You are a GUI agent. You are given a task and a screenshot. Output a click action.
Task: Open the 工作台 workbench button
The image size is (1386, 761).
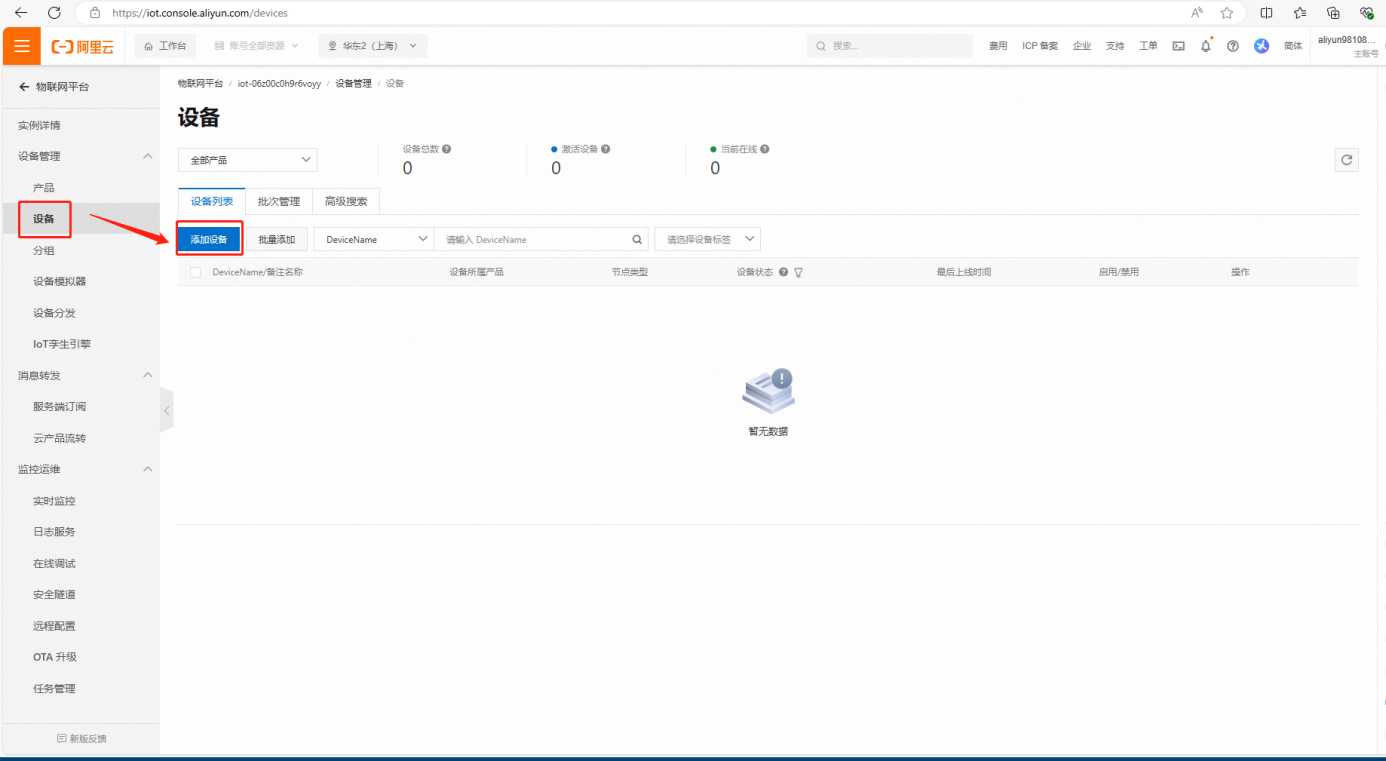(x=166, y=46)
